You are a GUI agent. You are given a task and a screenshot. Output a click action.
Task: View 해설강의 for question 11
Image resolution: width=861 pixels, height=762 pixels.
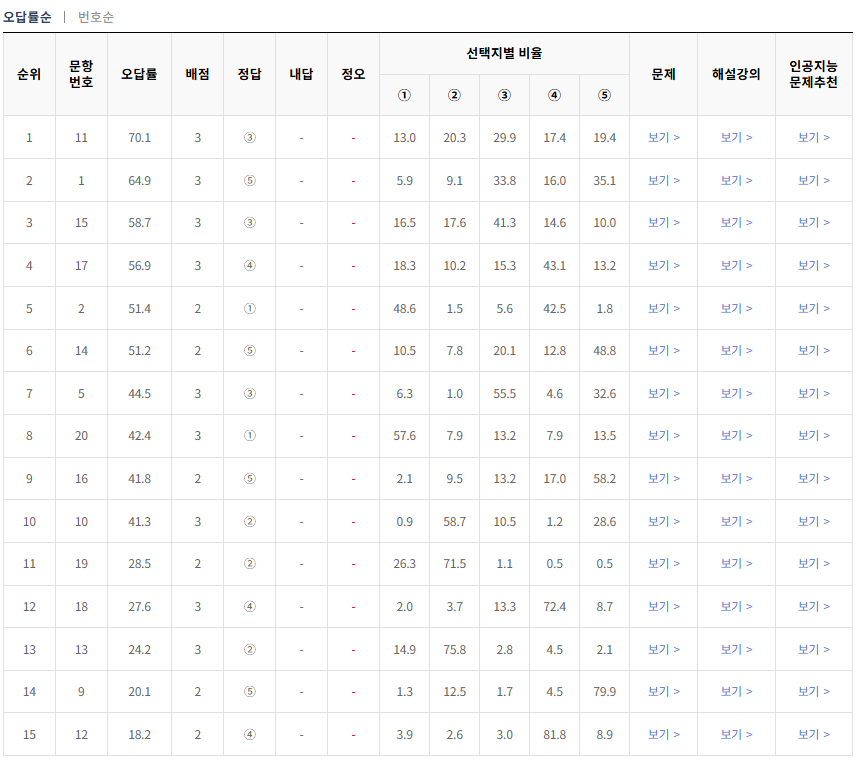[x=737, y=138]
